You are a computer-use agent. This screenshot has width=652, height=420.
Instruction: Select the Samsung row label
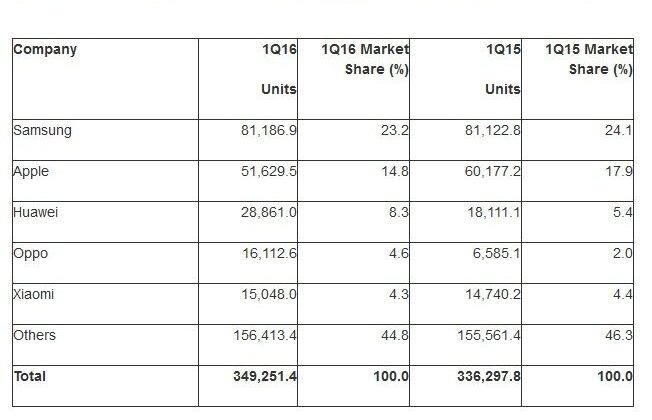click(x=42, y=131)
